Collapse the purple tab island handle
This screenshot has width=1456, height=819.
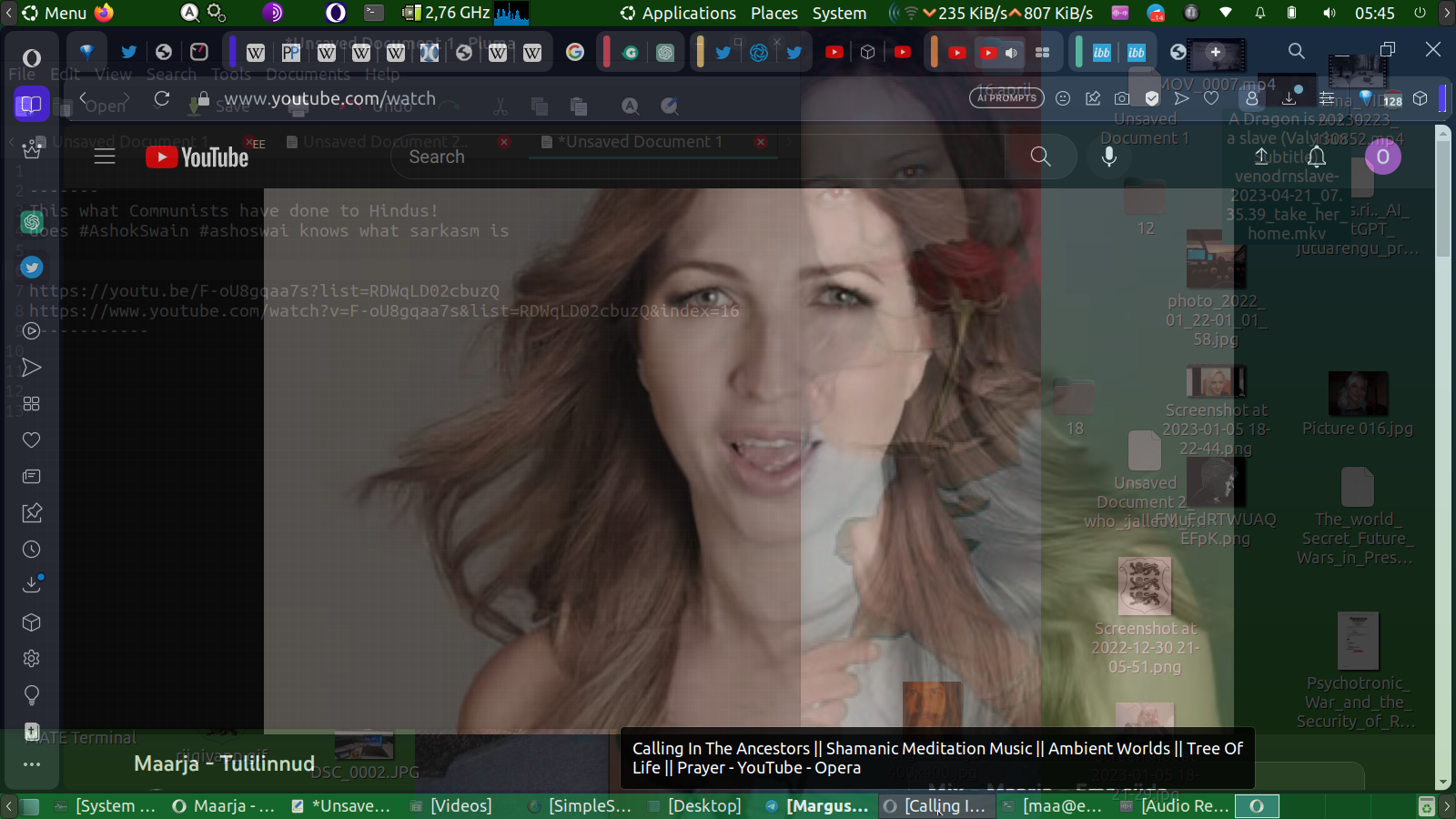tap(232, 52)
